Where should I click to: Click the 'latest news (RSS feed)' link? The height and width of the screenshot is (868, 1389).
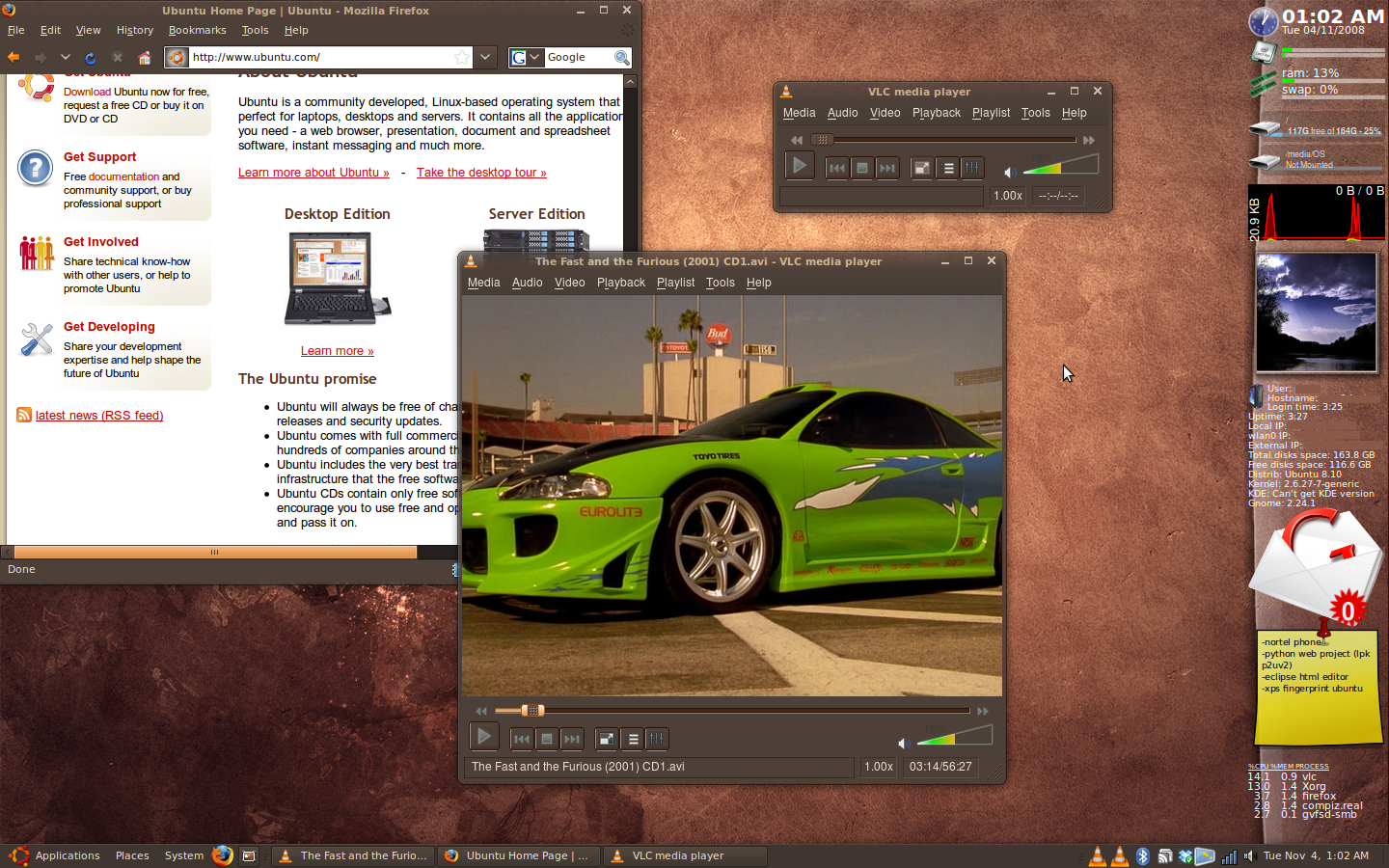99,416
